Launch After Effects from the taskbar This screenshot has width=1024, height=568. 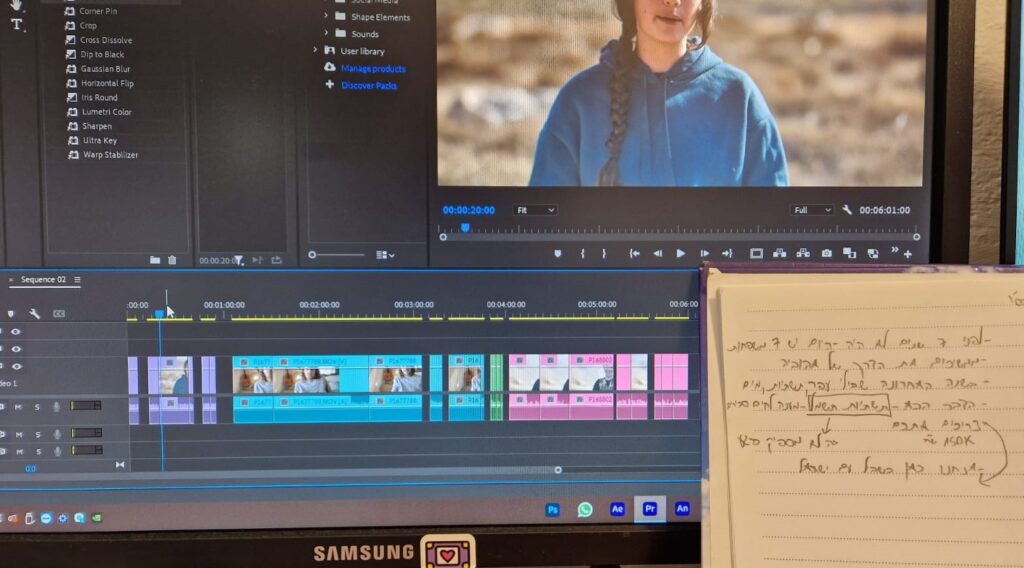coord(617,509)
